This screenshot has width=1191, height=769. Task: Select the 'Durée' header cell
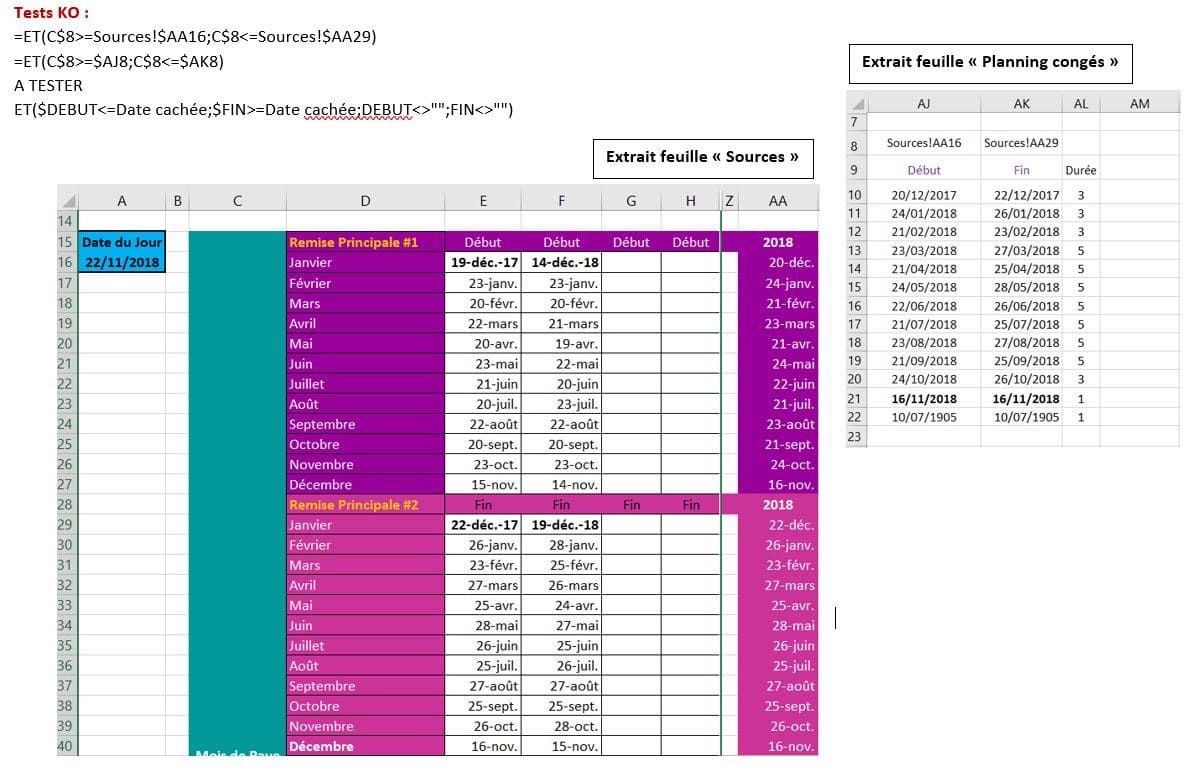(1081, 170)
